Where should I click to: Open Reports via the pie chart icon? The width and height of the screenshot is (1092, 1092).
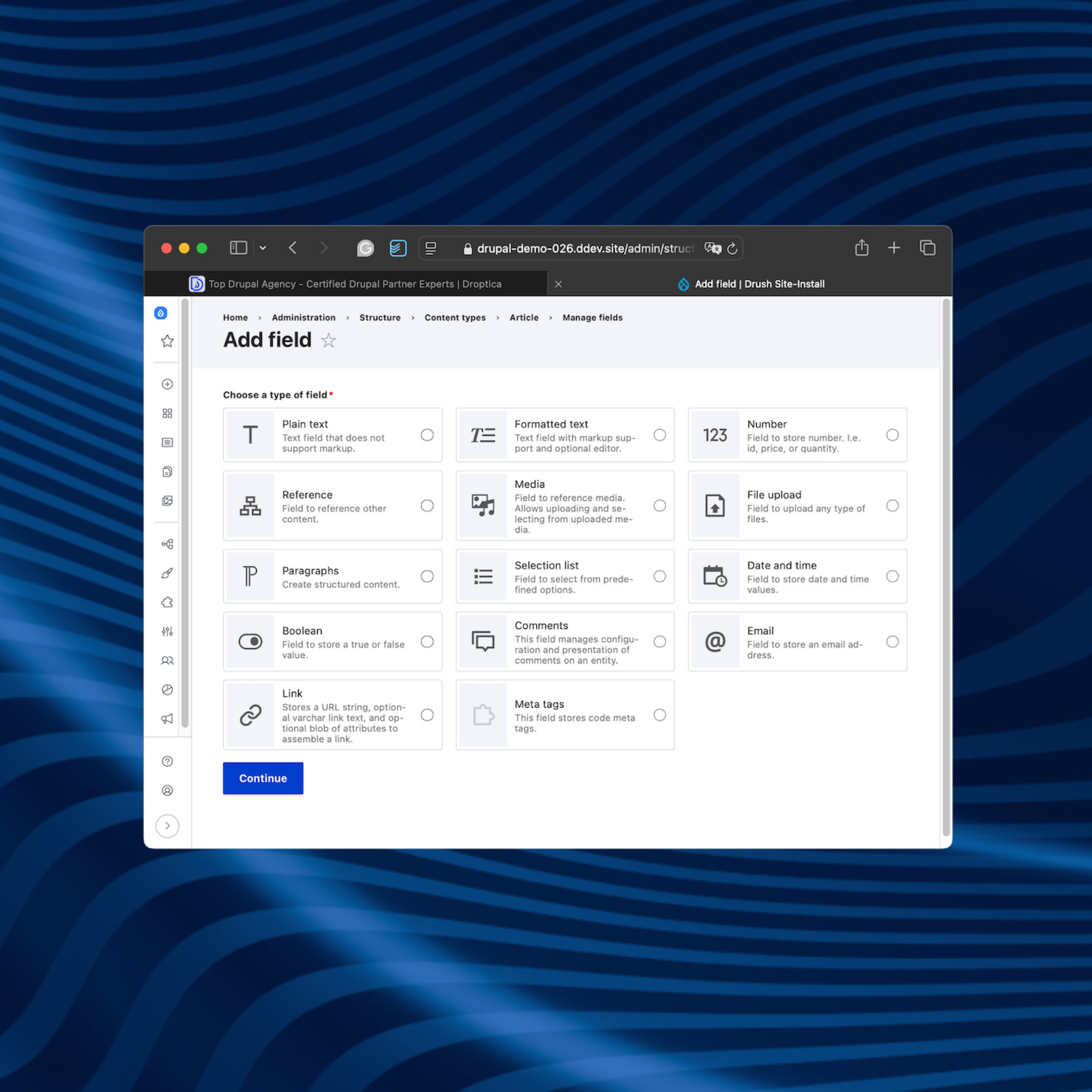pos(167,689)
